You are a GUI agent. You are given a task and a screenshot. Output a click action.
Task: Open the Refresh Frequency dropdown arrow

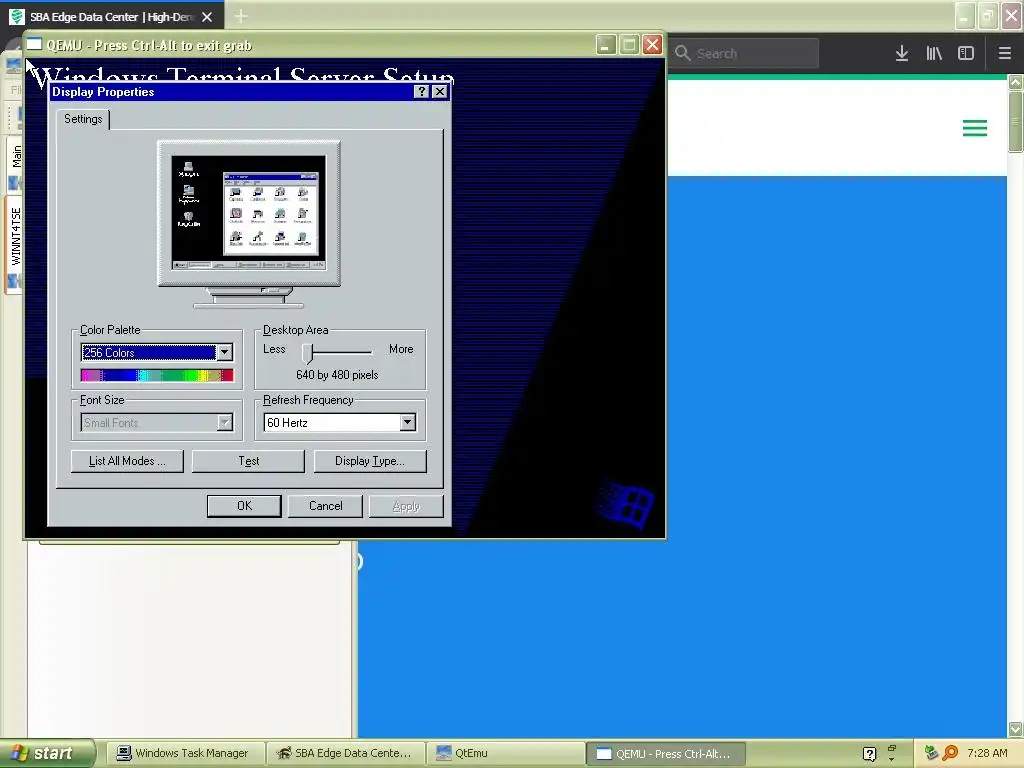[408, 423]
